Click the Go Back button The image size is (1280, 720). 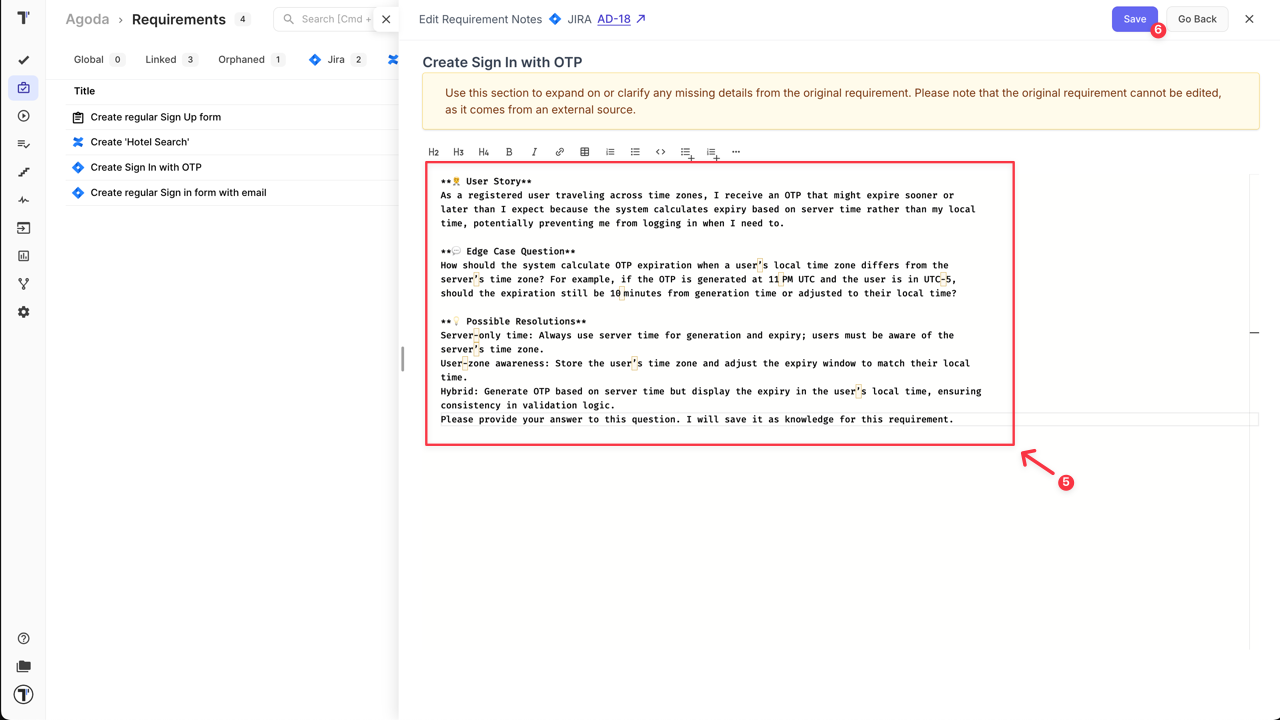[x=1197, y=18]
